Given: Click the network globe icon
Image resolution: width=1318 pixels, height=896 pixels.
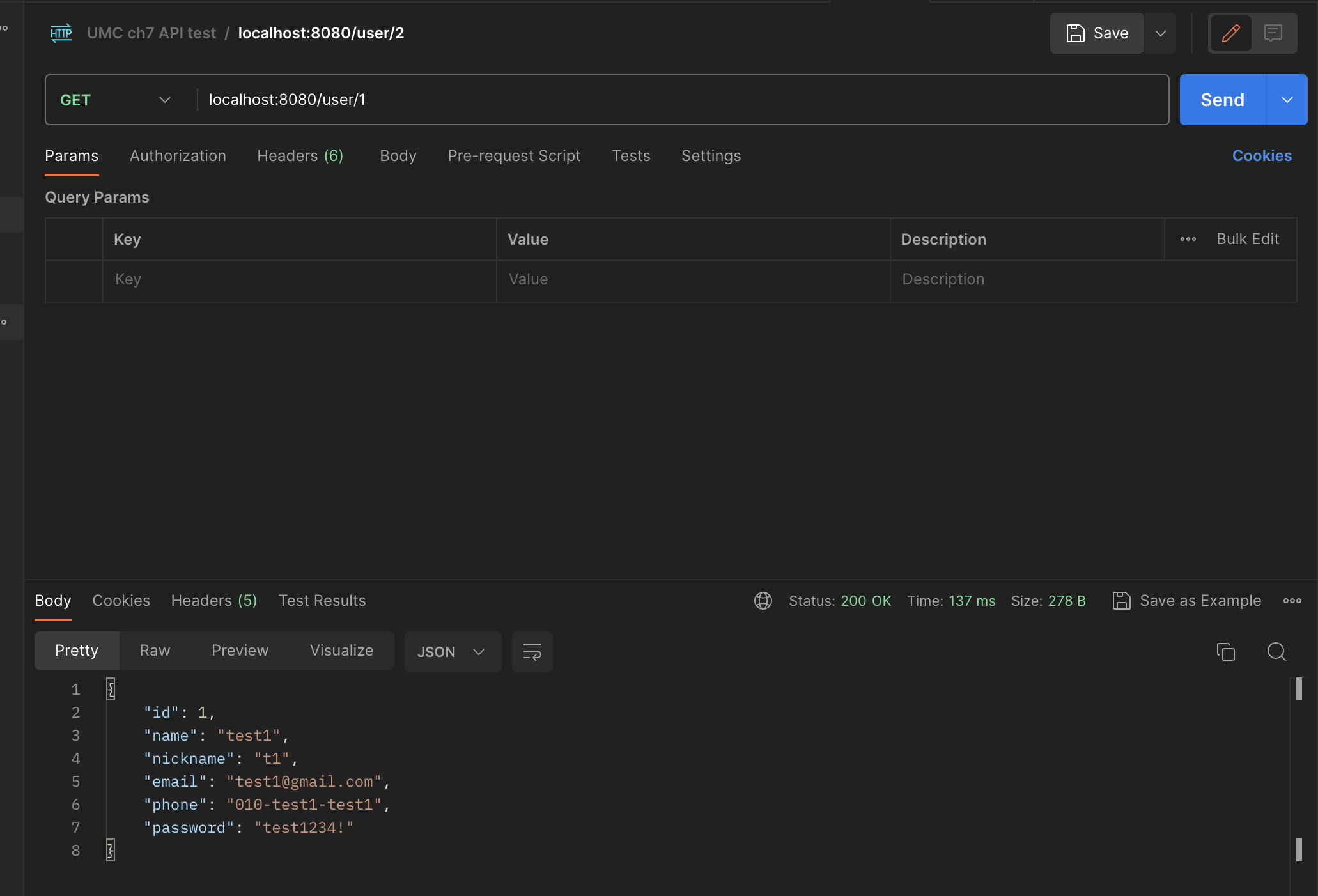Looking at the screenshot, I should point(763,601).
